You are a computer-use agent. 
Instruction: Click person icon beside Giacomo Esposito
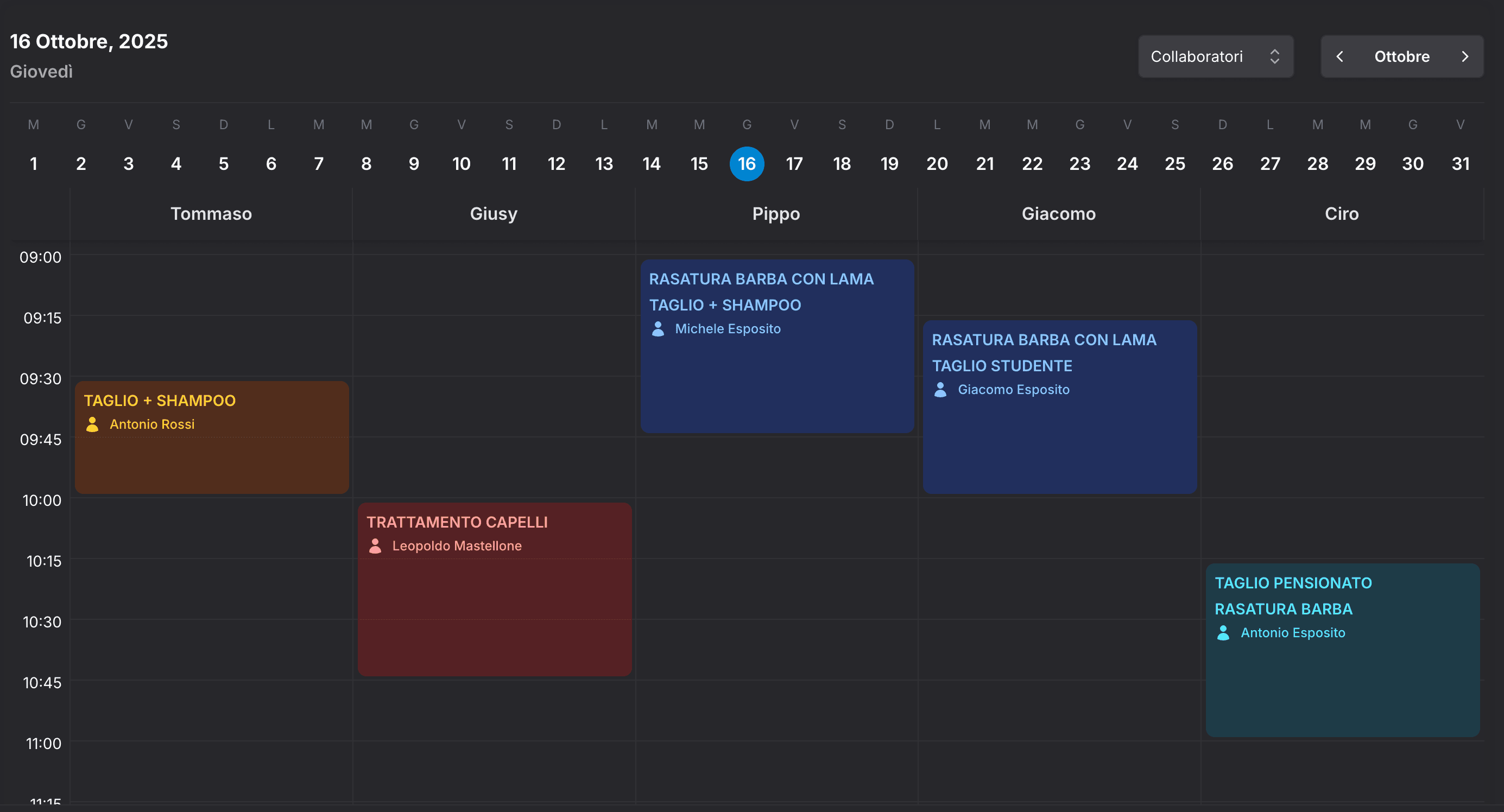coord(940,389)
